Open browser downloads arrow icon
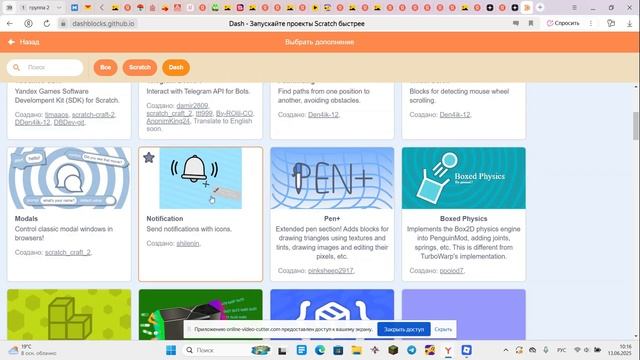 coord(629,24)
